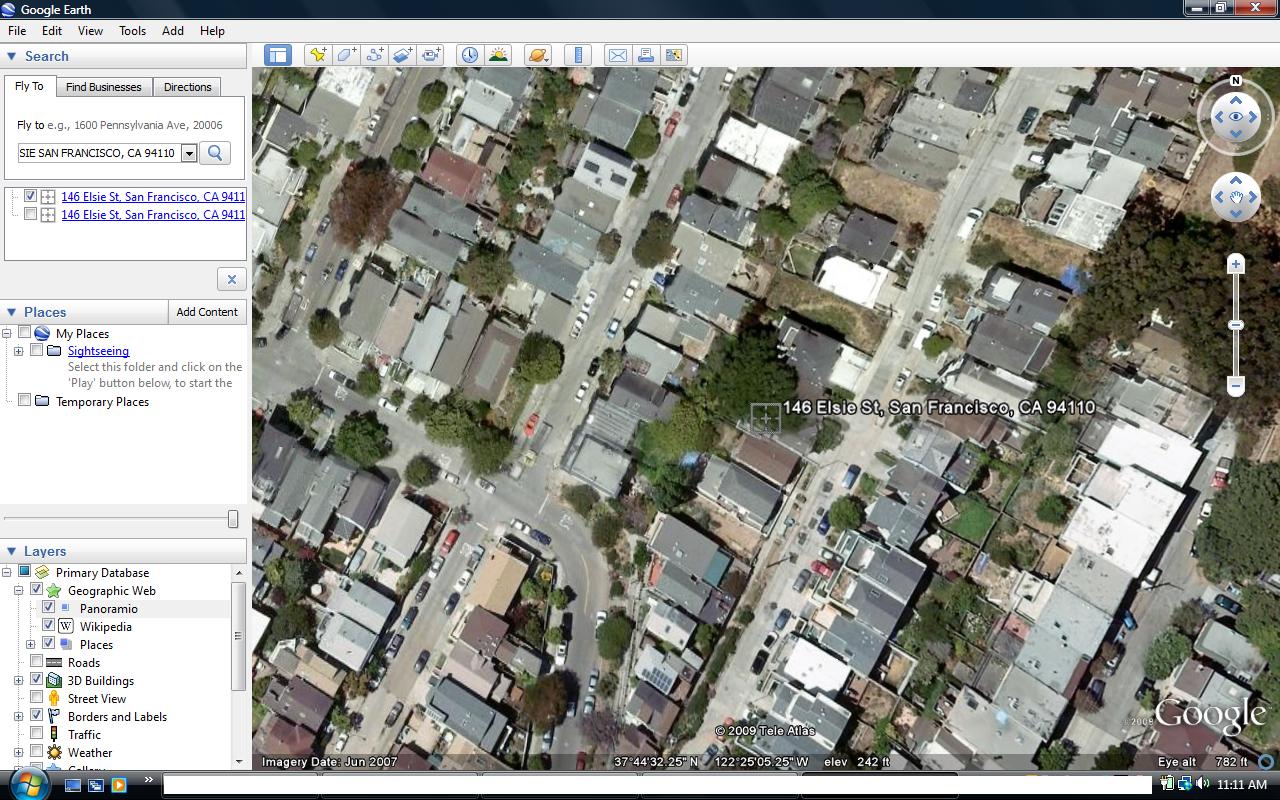Switch to the Directions tab
The height and width of the screenshot is (800, 1280).
(188, 87)
